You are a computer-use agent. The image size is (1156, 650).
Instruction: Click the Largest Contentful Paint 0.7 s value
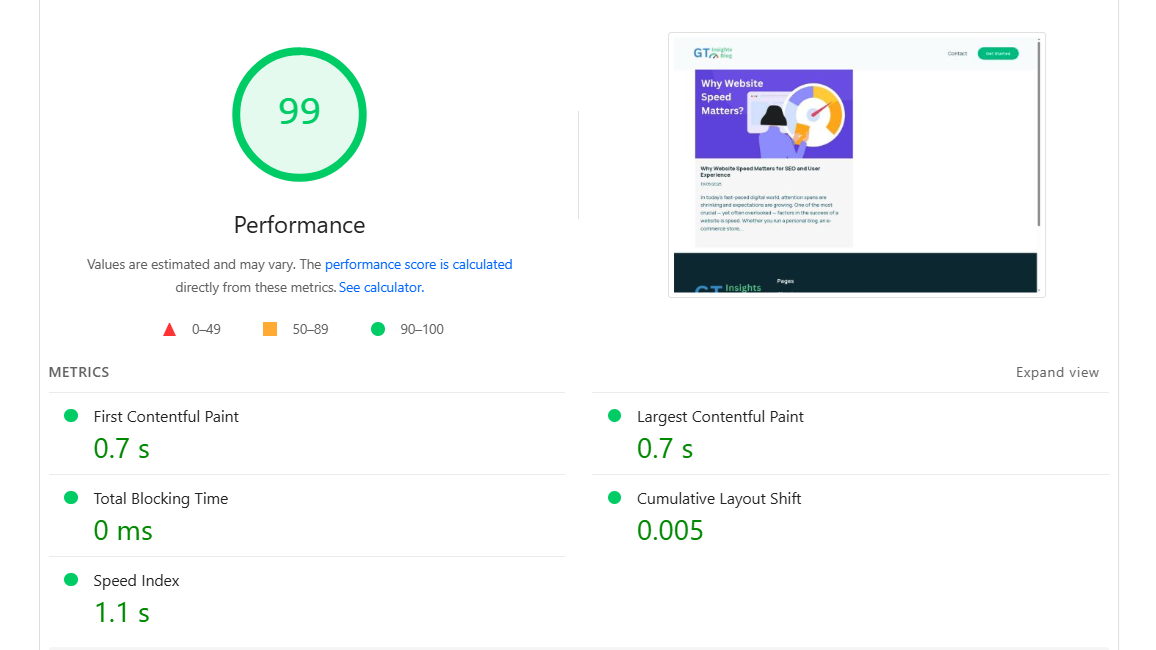click(665, 449)
